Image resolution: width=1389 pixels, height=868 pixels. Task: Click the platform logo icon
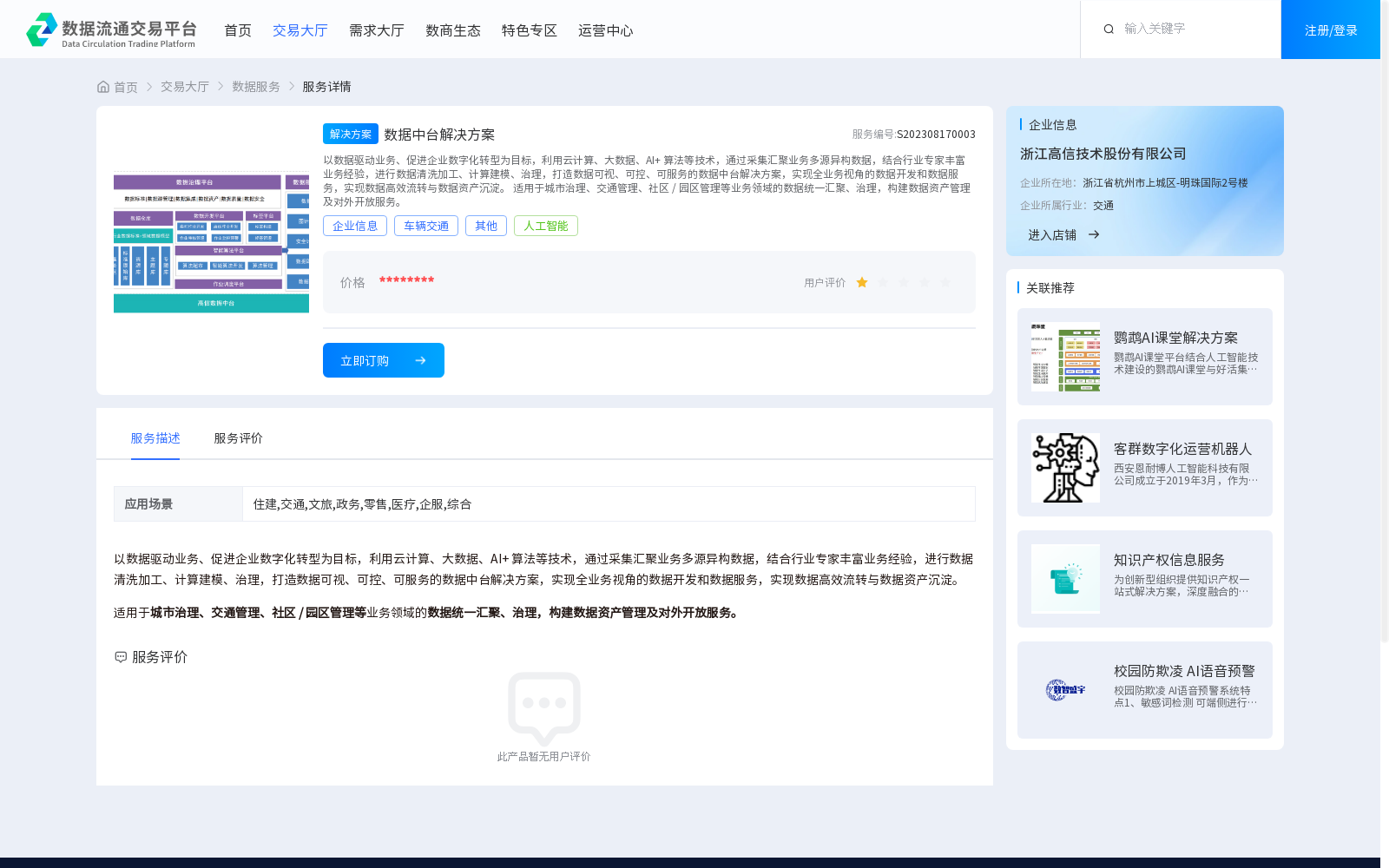point(42,30)
